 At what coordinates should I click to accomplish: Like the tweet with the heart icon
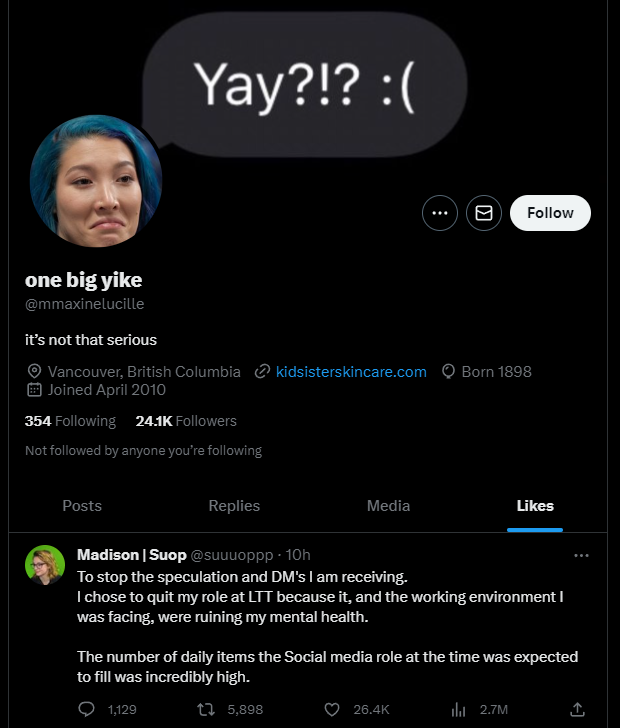click(x=332, y=709)
